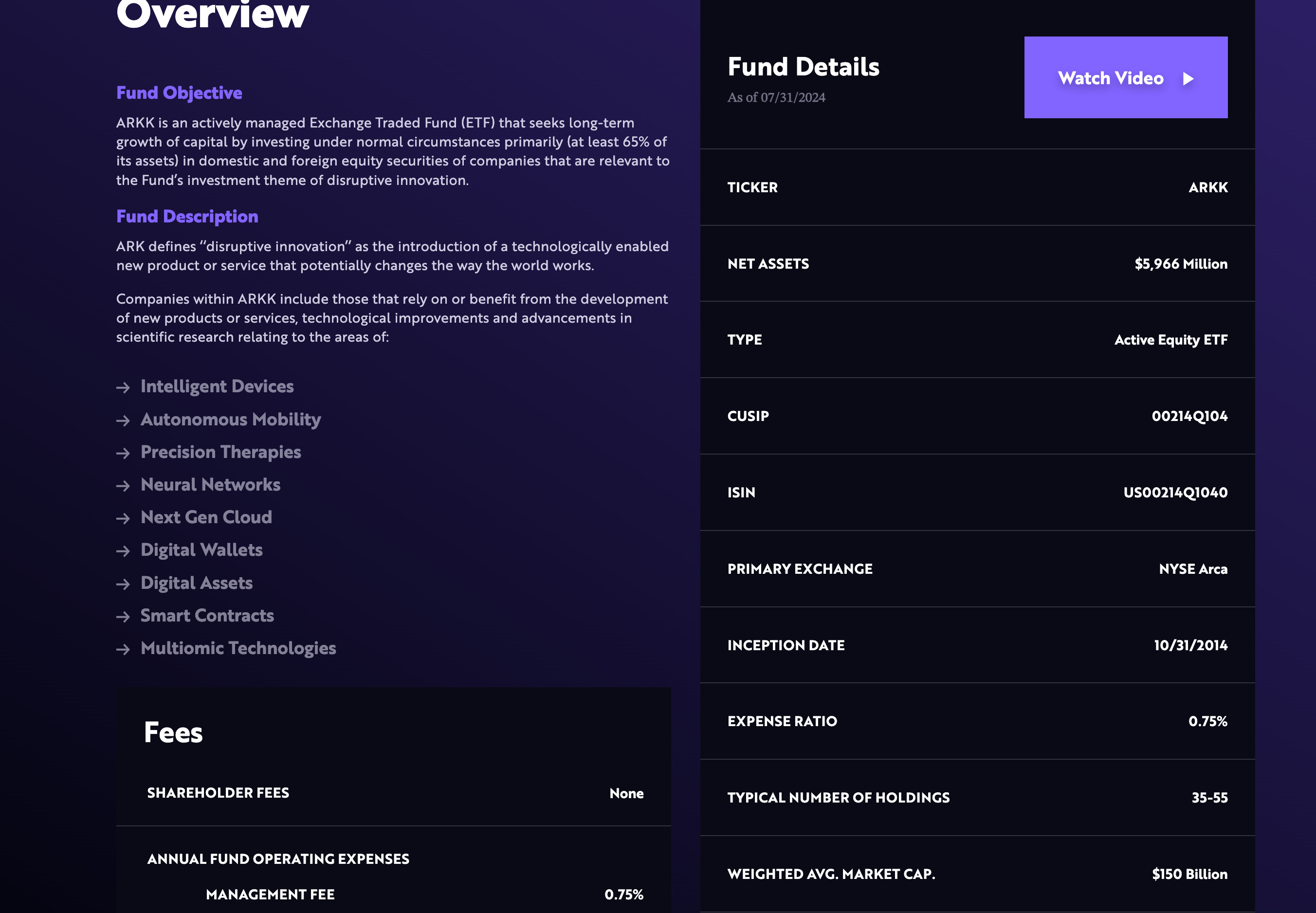Click the CUSIP value 00214Q104
The width and height of the screenshot is (1316, 913).
(1189, 417)
